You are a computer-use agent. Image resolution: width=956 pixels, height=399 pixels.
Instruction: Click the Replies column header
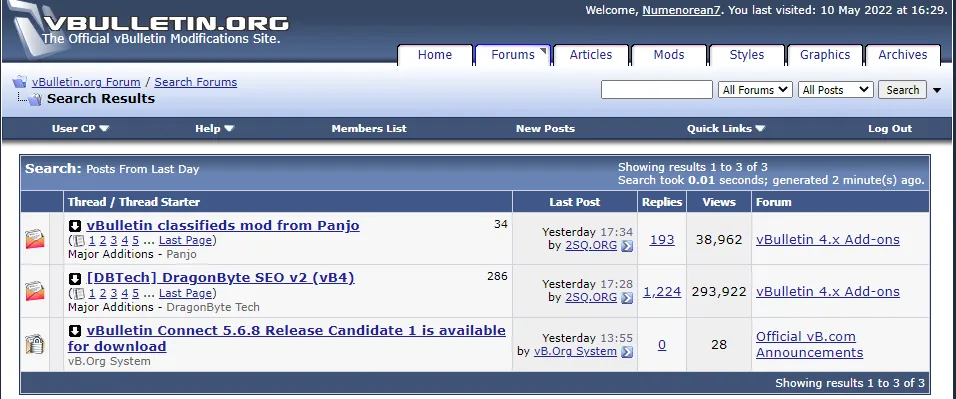tap(662, 202)
